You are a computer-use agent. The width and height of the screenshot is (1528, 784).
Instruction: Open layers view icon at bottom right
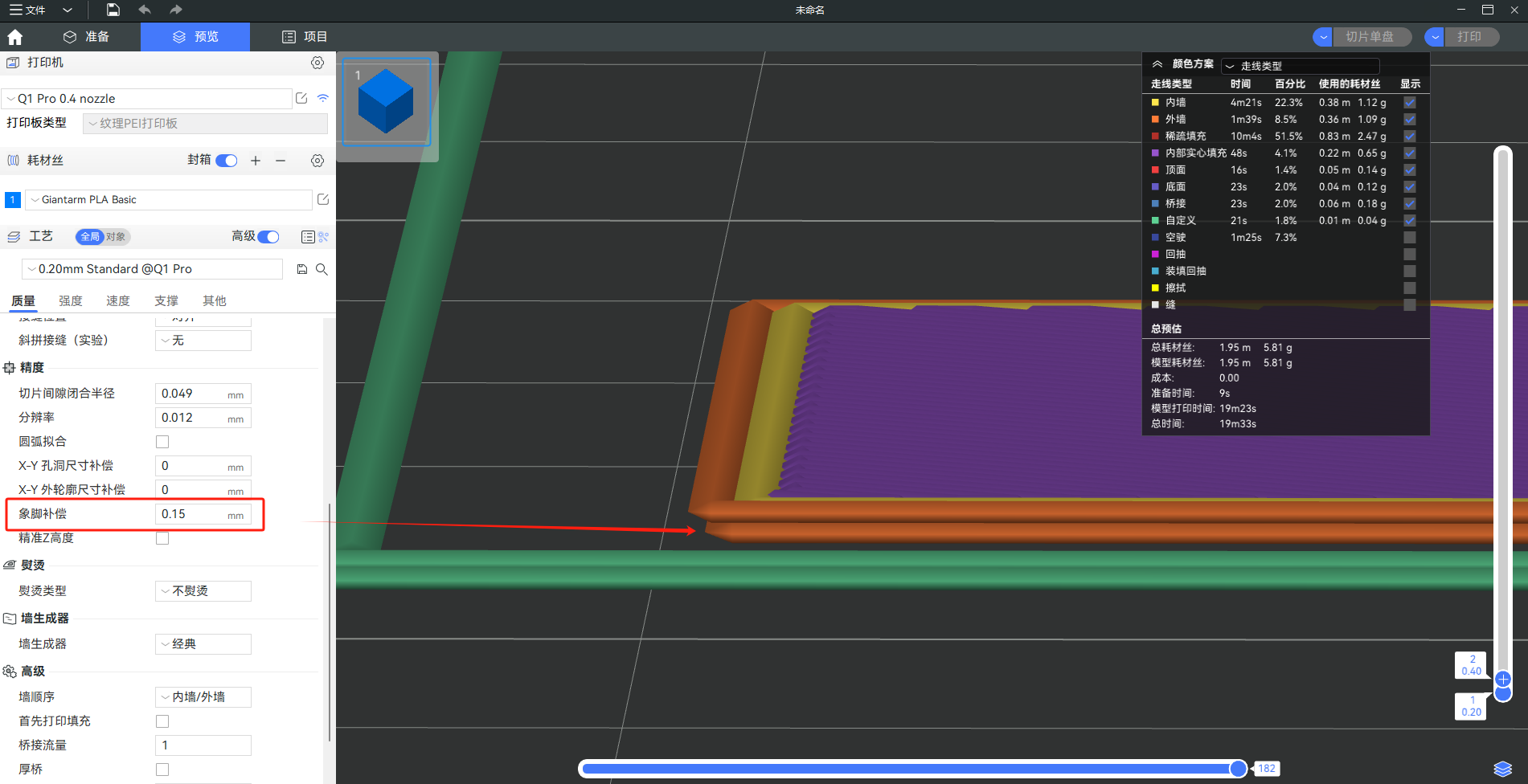pyautogui.click(x=1502, y=769)
